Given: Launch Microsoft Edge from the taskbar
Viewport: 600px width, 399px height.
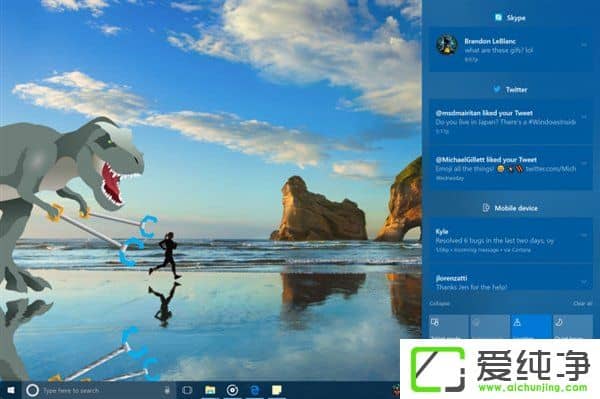Looking at the screenshot, I should (x=254, y=390).
